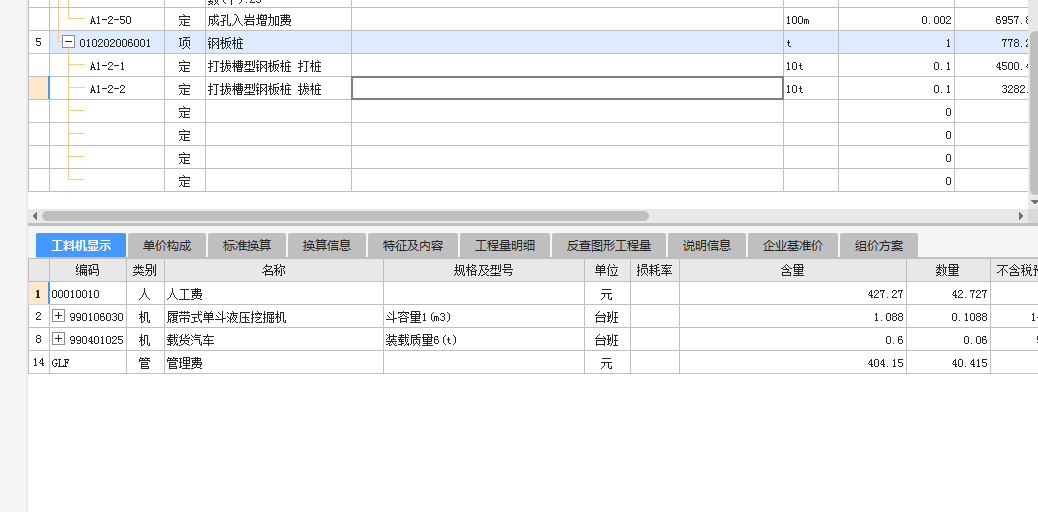Select the A1-2-2 code cell

(107, 89)
